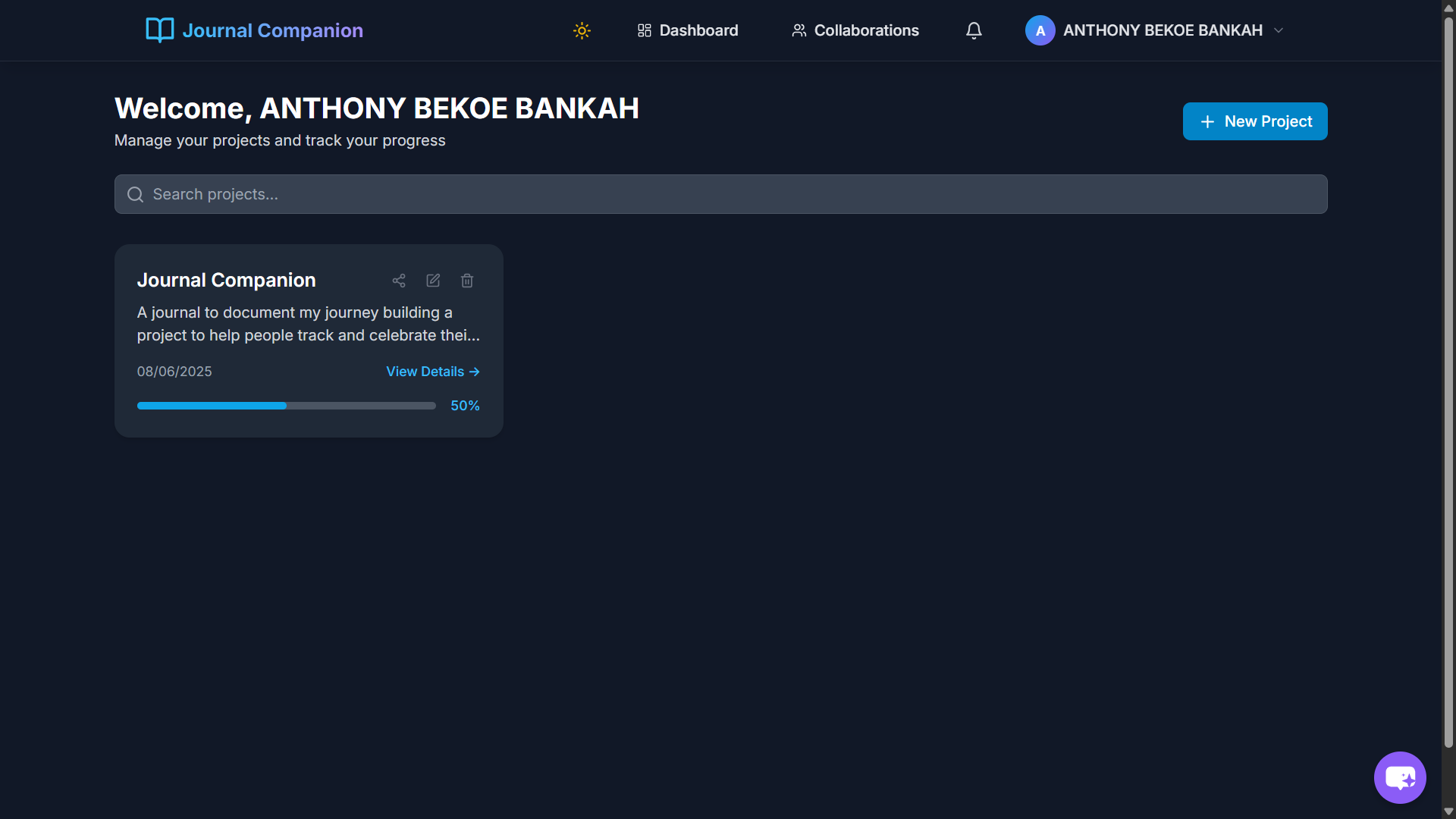Delete the project with the trash icon

[x=467, y=281]
